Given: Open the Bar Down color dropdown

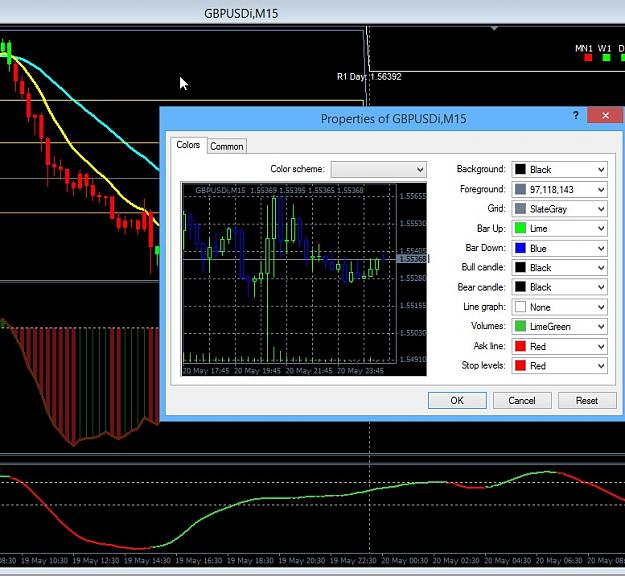Looking at the screenshot, I should 560,248.
